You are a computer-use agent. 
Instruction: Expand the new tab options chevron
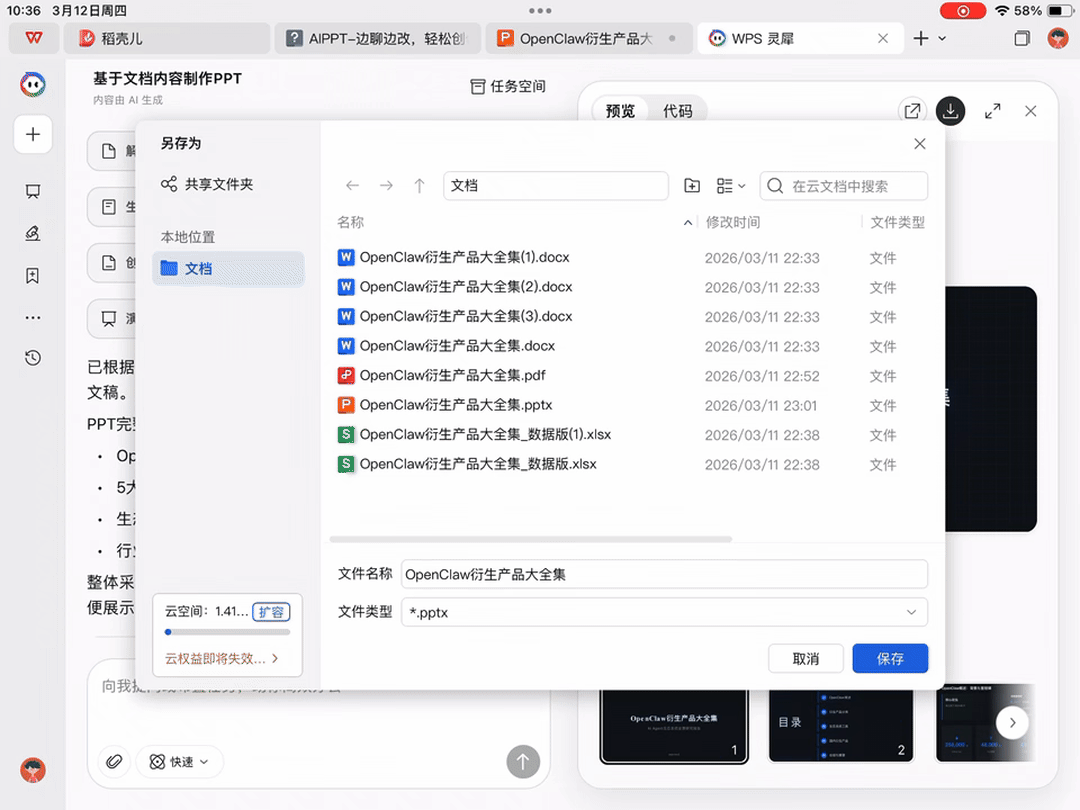[x=942, y=39]
